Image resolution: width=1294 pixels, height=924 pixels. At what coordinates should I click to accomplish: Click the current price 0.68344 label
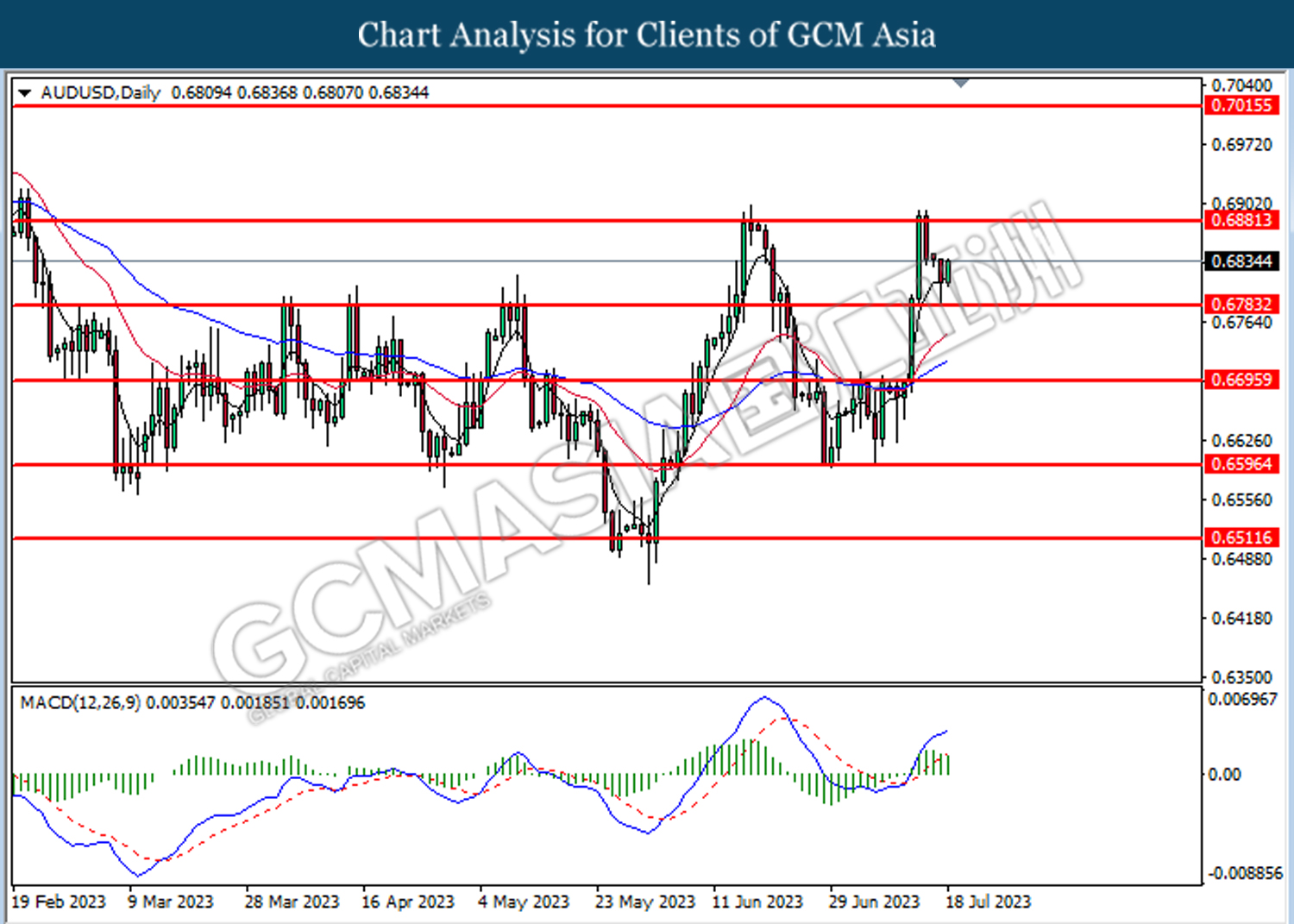point(1241,261)
